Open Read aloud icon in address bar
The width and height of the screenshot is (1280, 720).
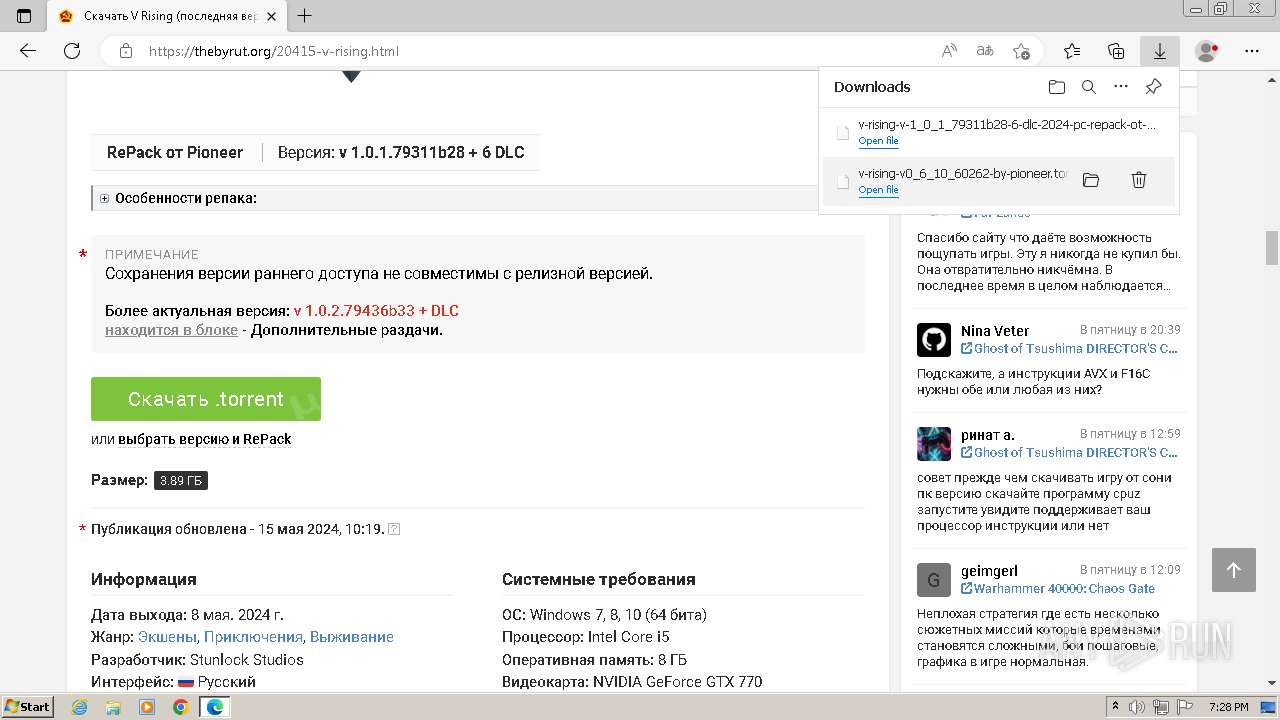(949, 51)
